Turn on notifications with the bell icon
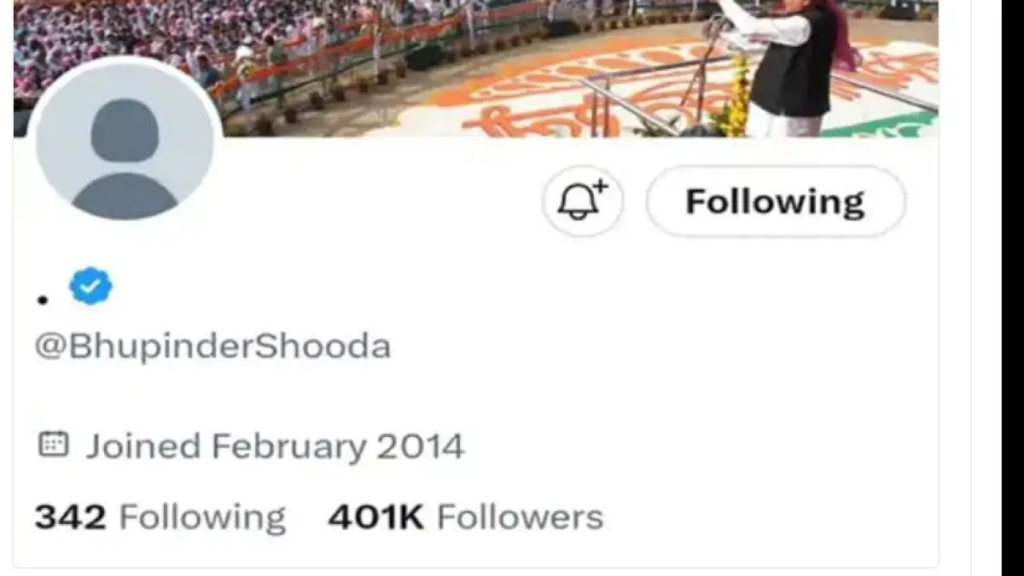1024x576 pixels. pos(582,201)
